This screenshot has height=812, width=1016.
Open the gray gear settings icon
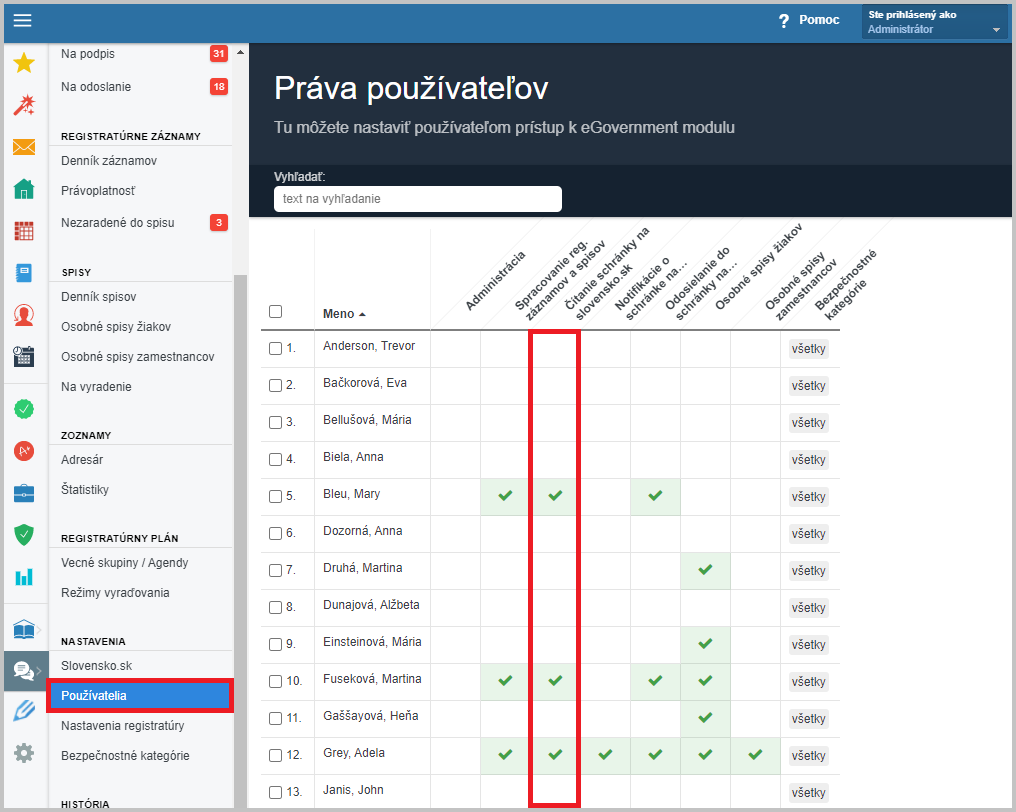click(x=24, y=754)
